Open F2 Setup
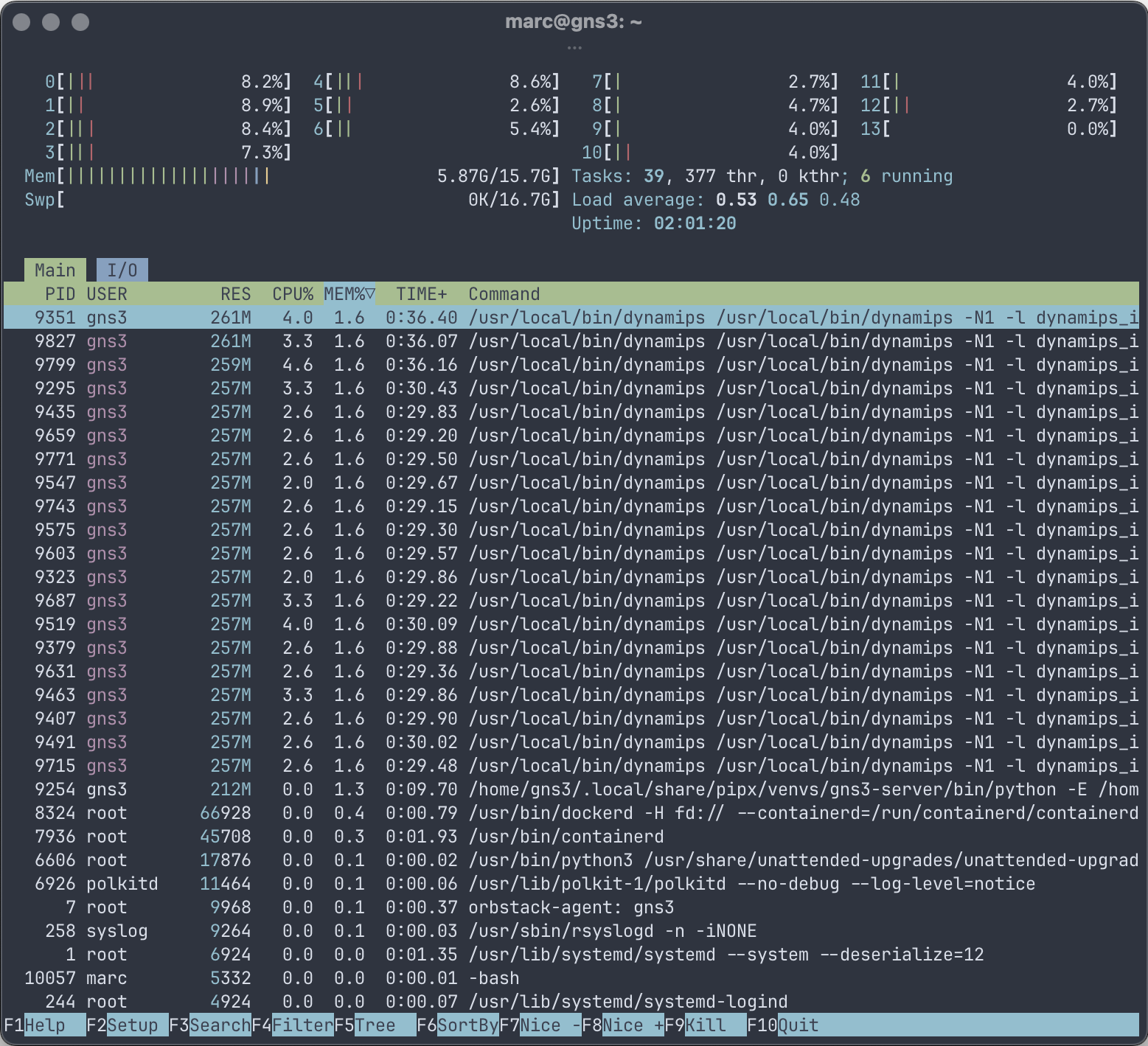The width and height of the screenshot is (1148, 1046). [x=128, y=1025]
